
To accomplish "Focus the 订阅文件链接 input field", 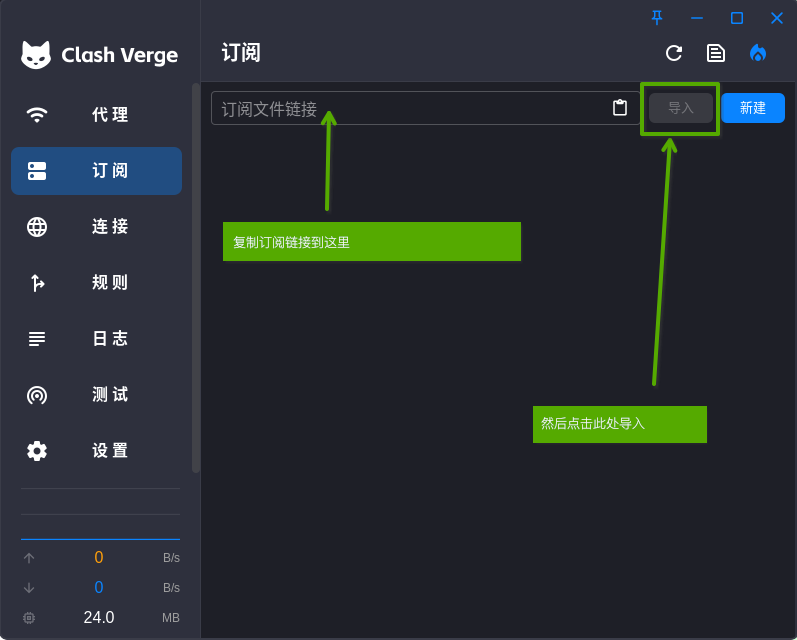I will pyautogui.click(x=410, y=109).
